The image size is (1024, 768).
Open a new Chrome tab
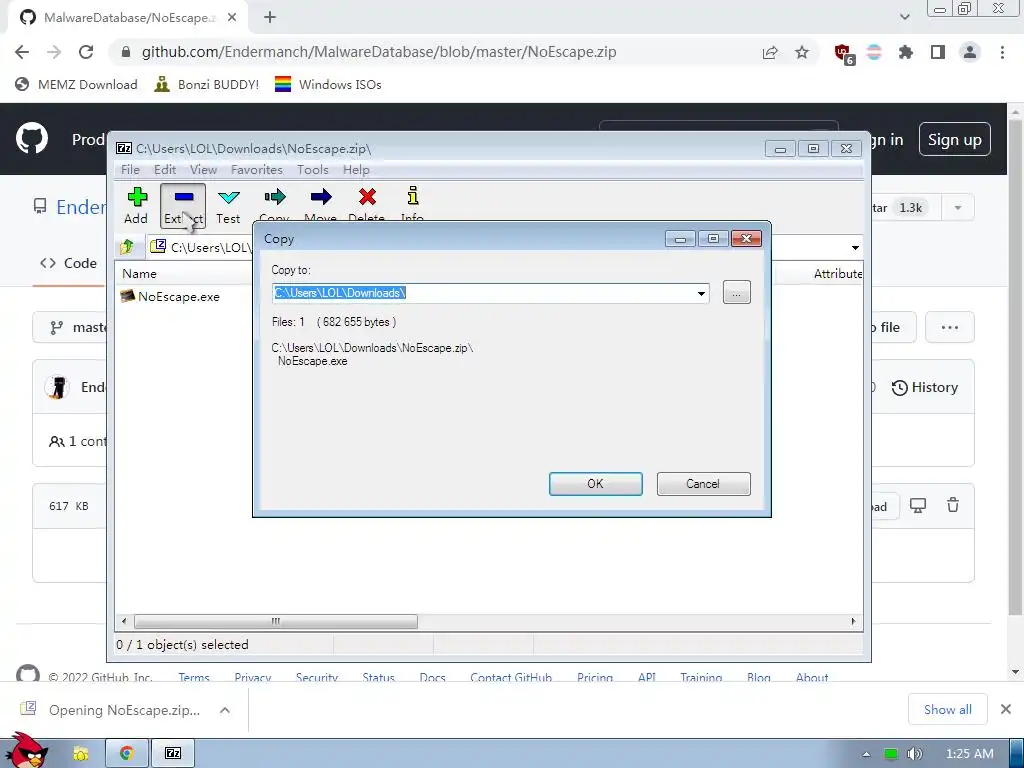coord(270,17)
